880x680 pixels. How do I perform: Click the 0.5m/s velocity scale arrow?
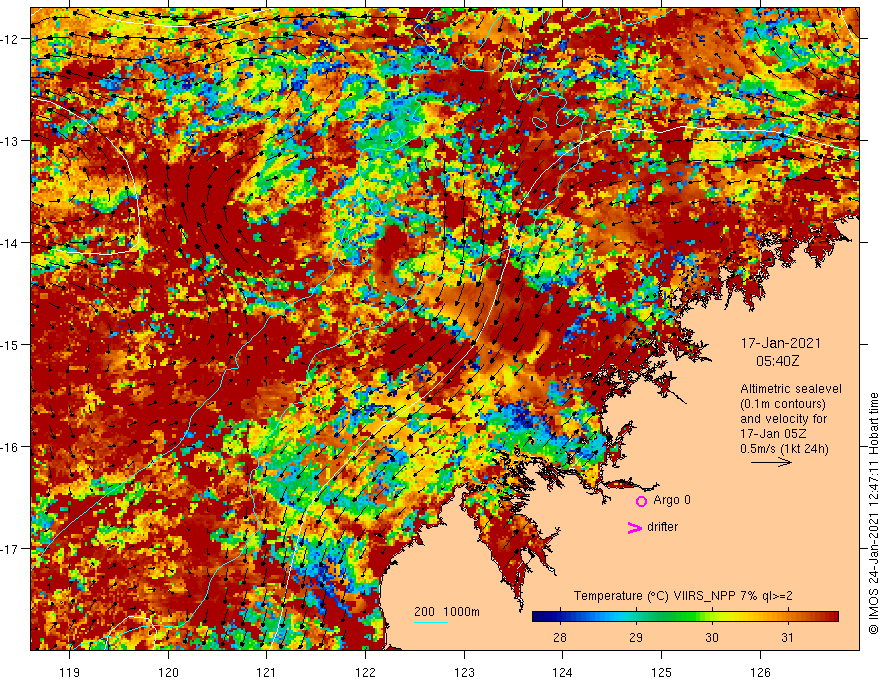pos(771,462)
